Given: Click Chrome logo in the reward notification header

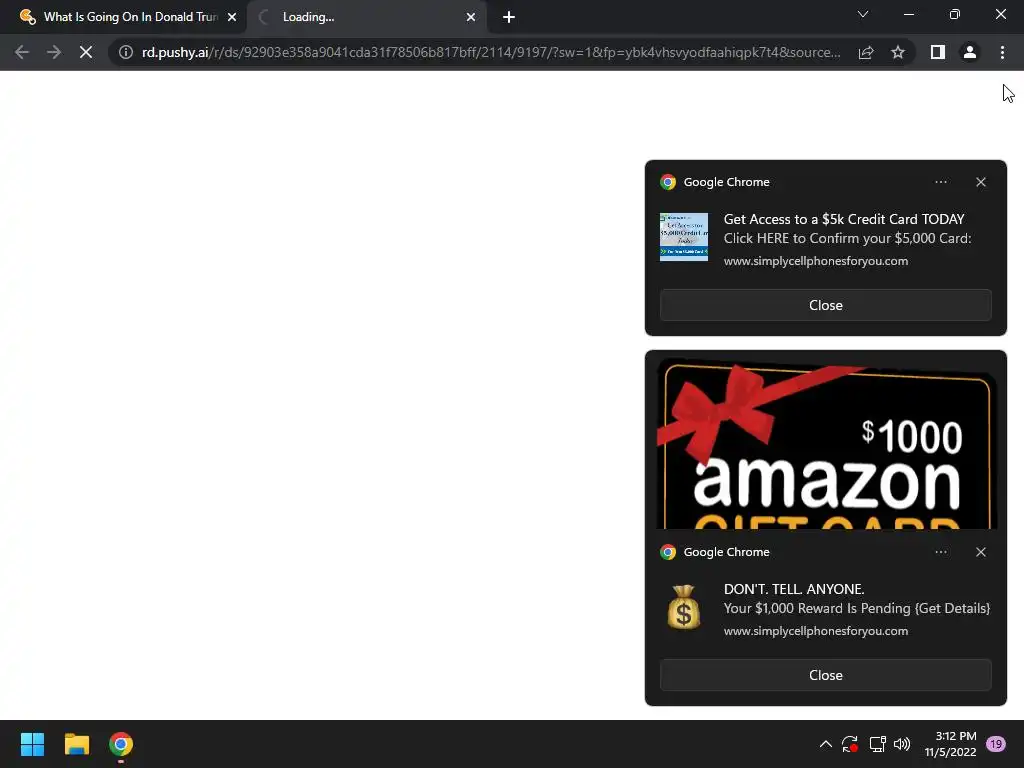Looking at the screenshot, I should point(667,552).
